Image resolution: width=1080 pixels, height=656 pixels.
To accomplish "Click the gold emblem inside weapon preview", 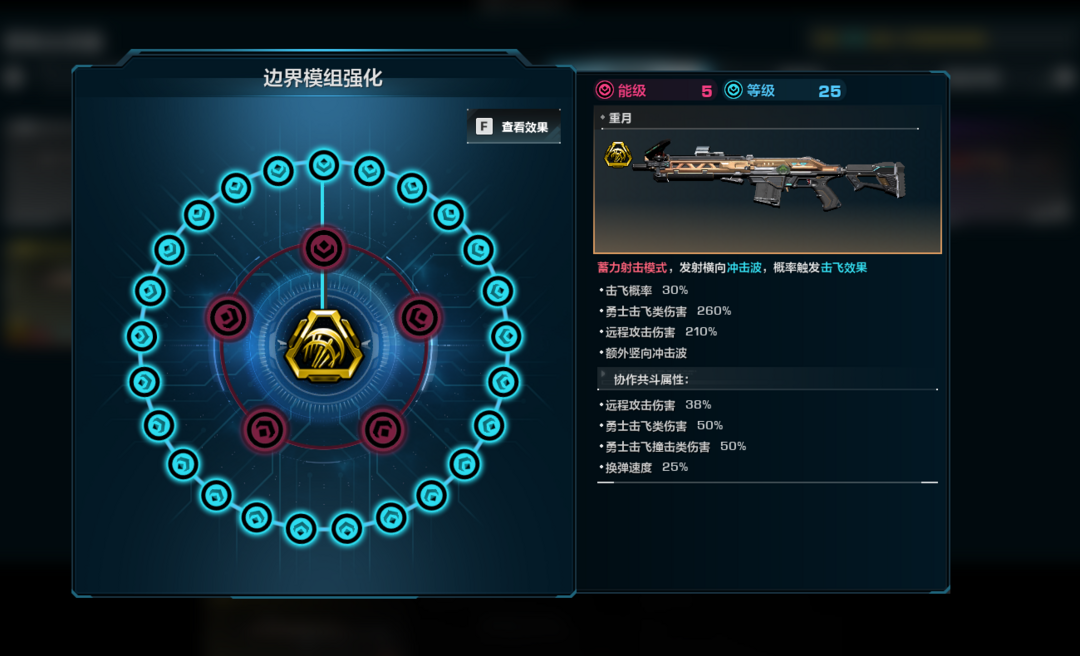I will point(618,155).
